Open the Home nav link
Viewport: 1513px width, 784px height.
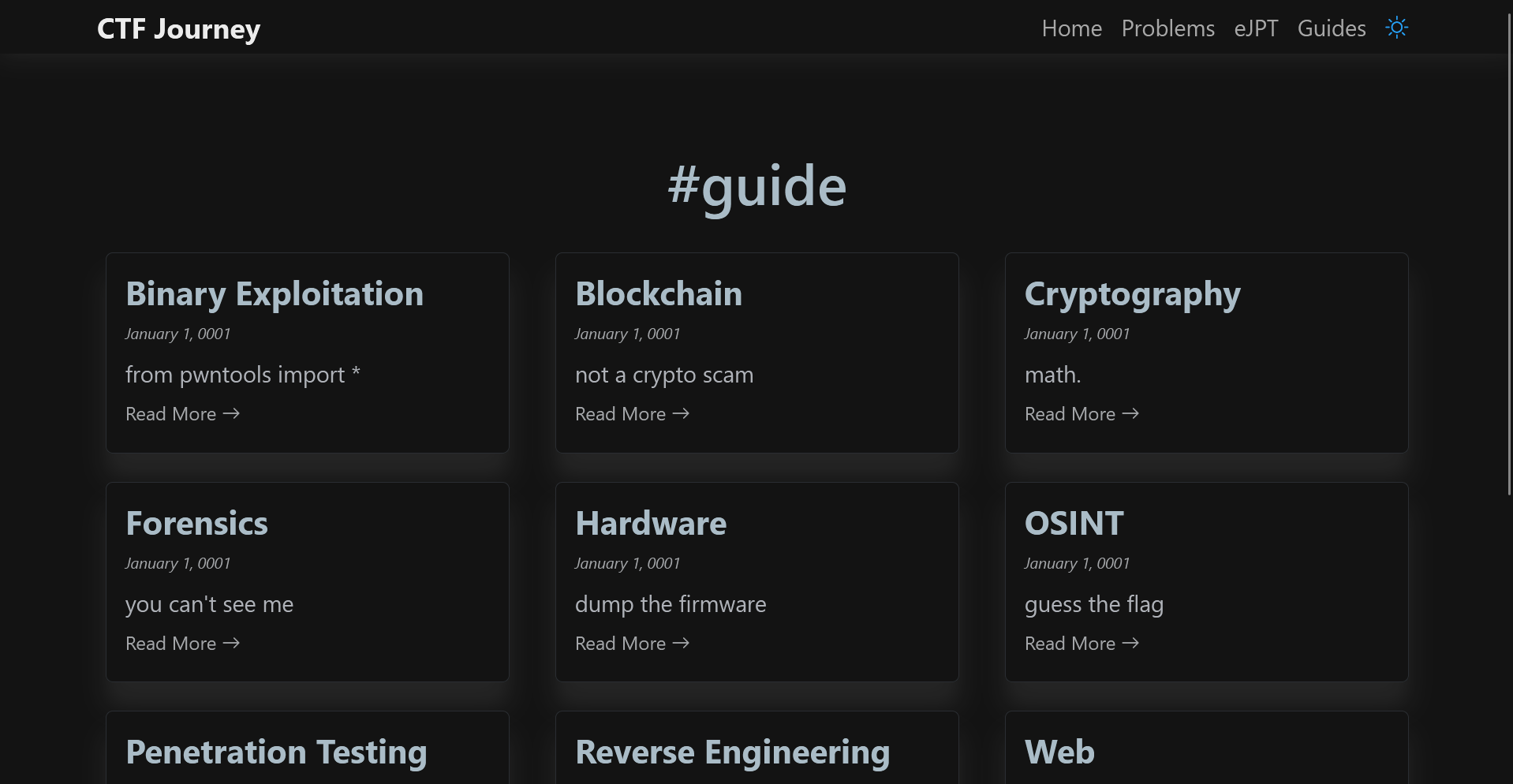1071,28
